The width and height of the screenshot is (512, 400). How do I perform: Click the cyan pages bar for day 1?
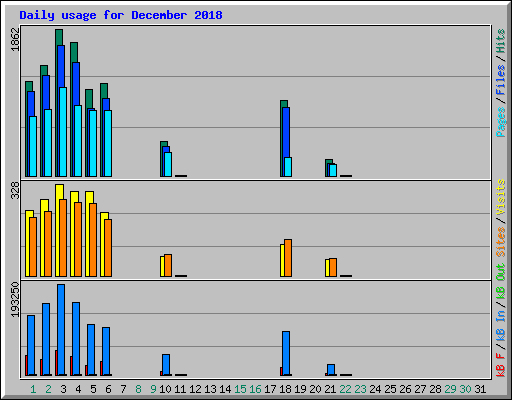click(x=33, y=146)
